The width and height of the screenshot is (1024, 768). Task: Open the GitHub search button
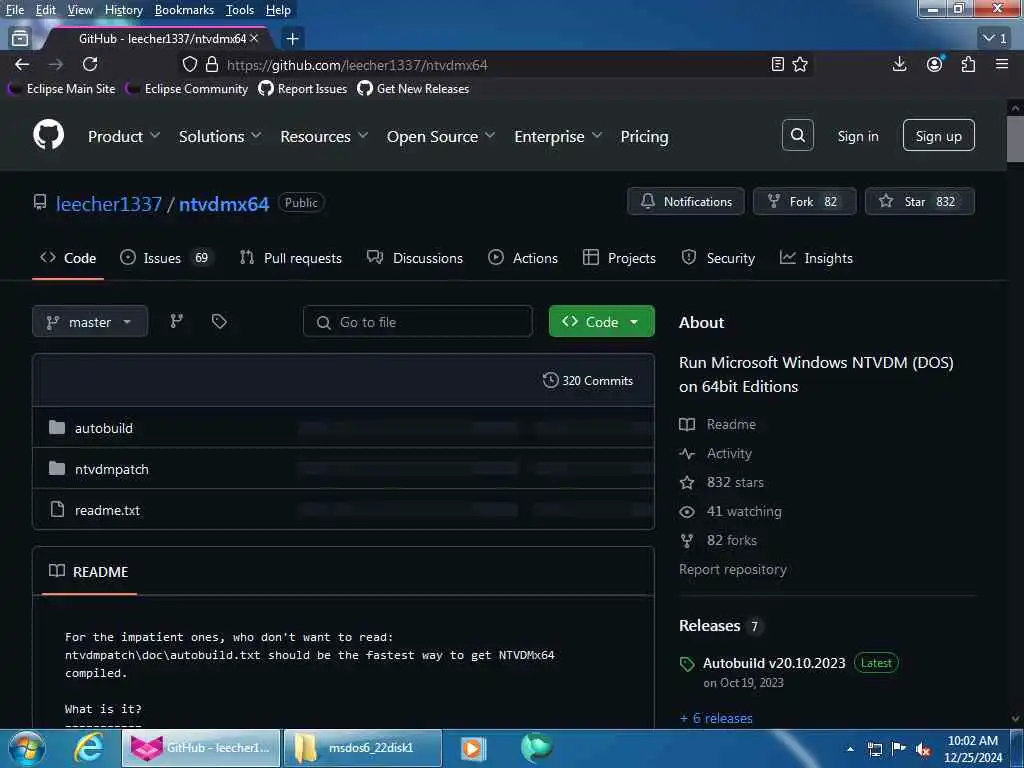coord(797,135)
